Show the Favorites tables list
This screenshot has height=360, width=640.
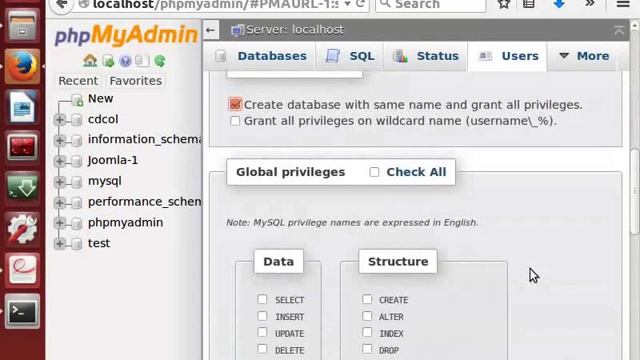(136, 81)
